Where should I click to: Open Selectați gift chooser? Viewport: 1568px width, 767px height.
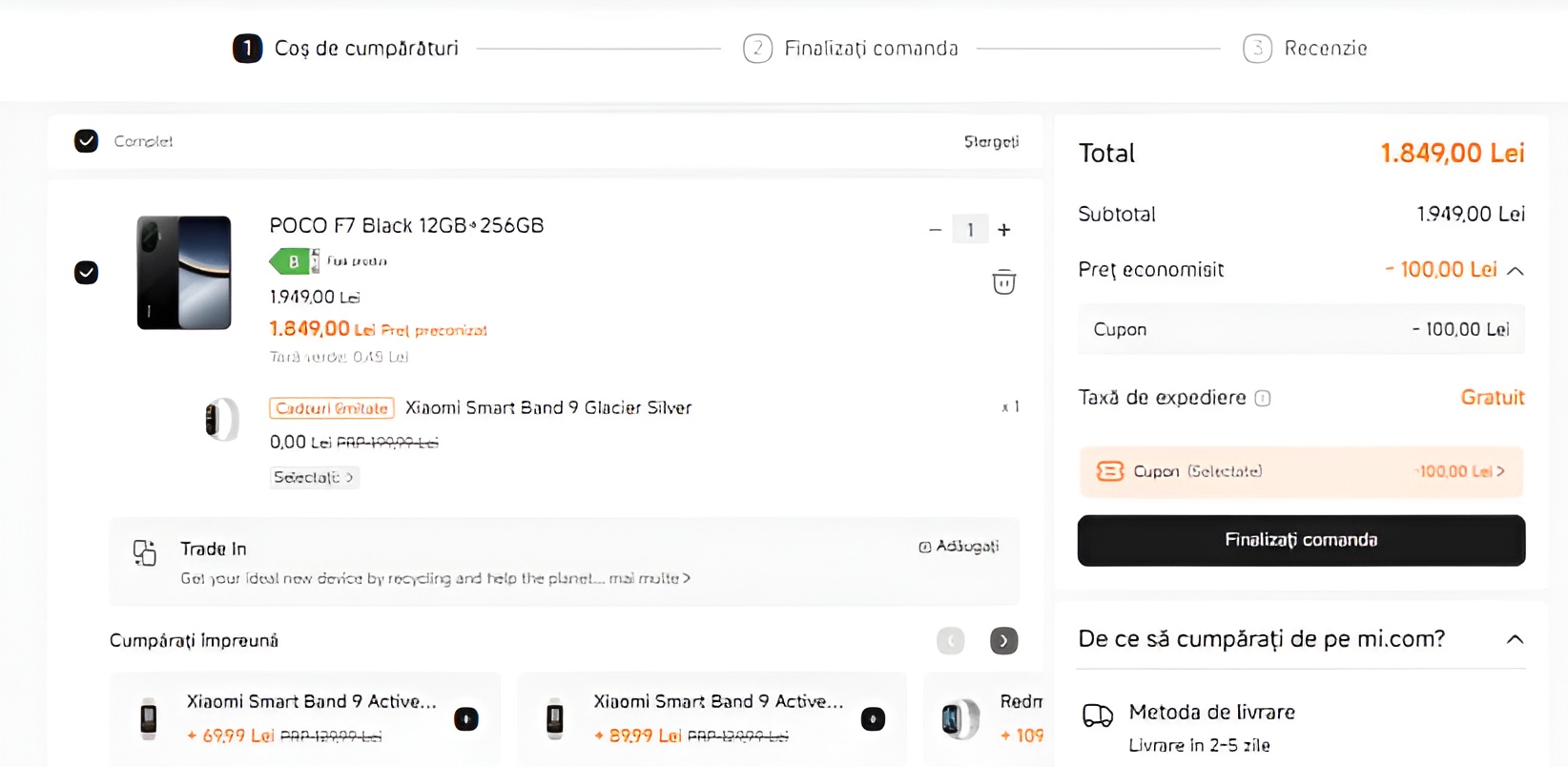[314, 477]
